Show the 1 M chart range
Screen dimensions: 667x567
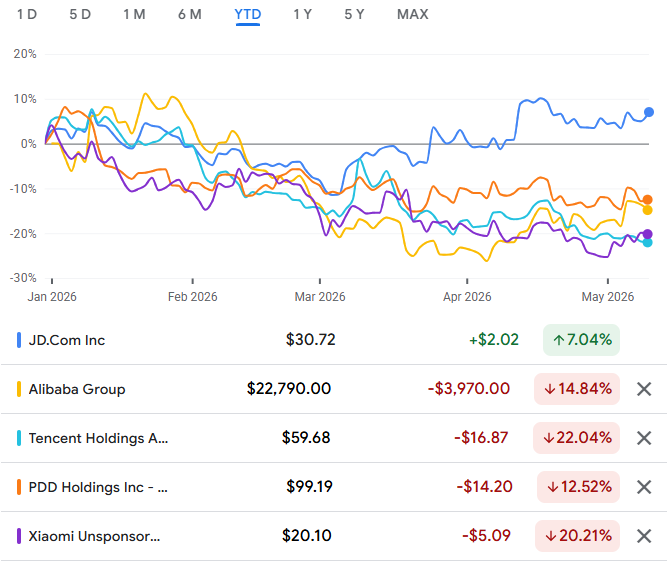[134, 14]
